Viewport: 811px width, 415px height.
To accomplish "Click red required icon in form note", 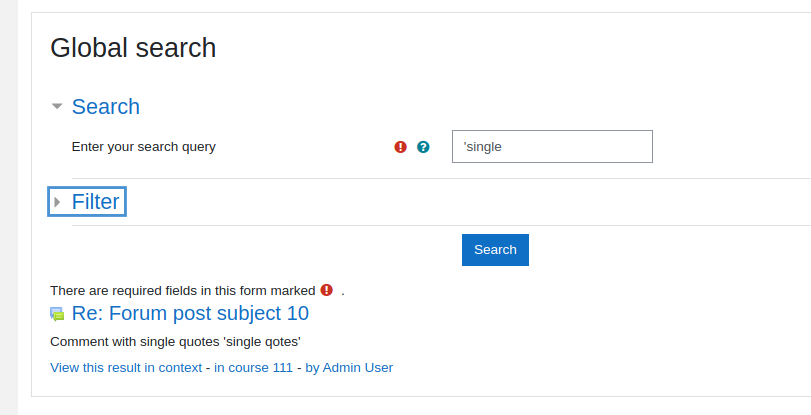I will click(326, 290).
